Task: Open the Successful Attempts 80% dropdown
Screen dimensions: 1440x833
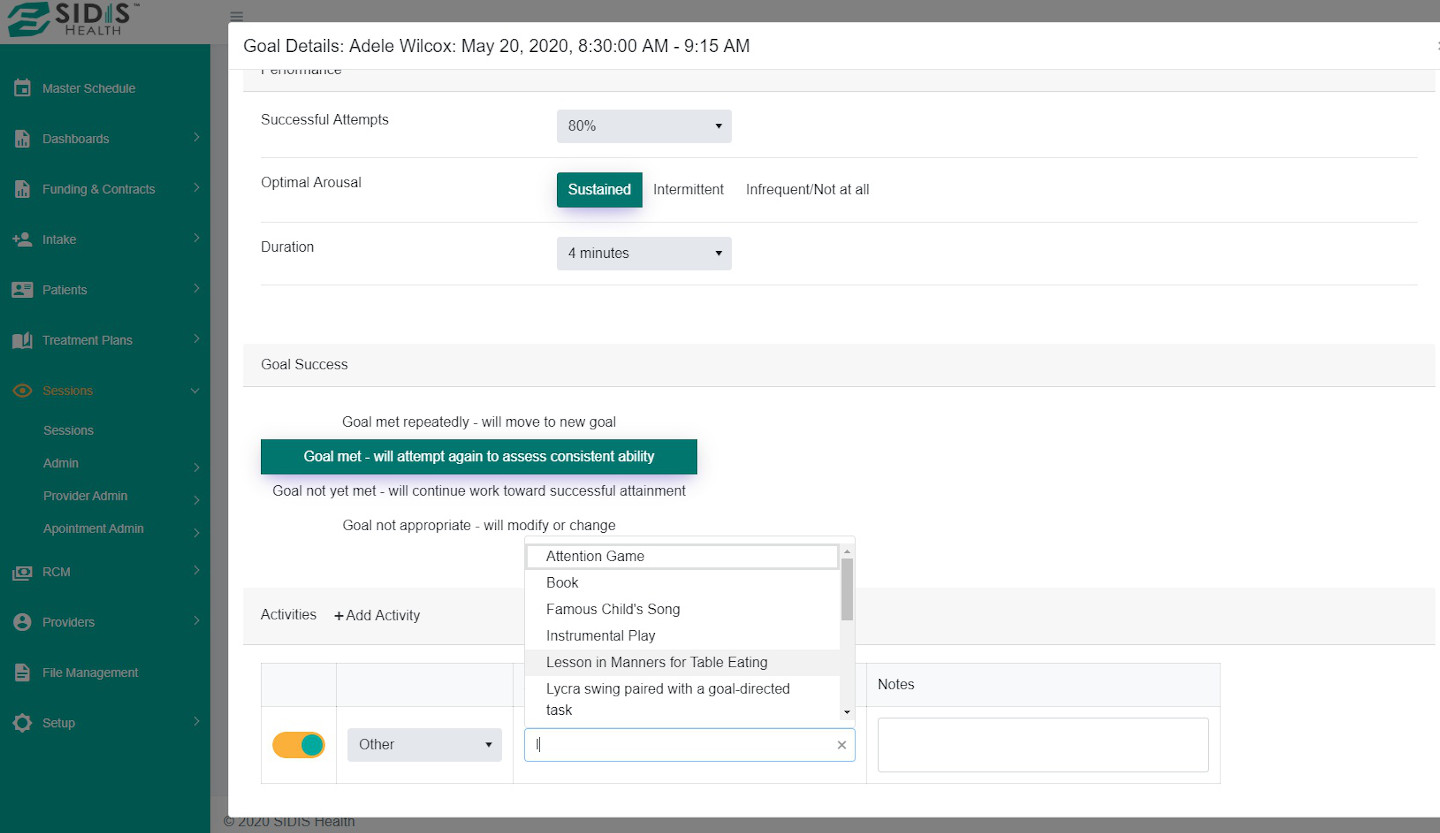Action: (644, 126)
